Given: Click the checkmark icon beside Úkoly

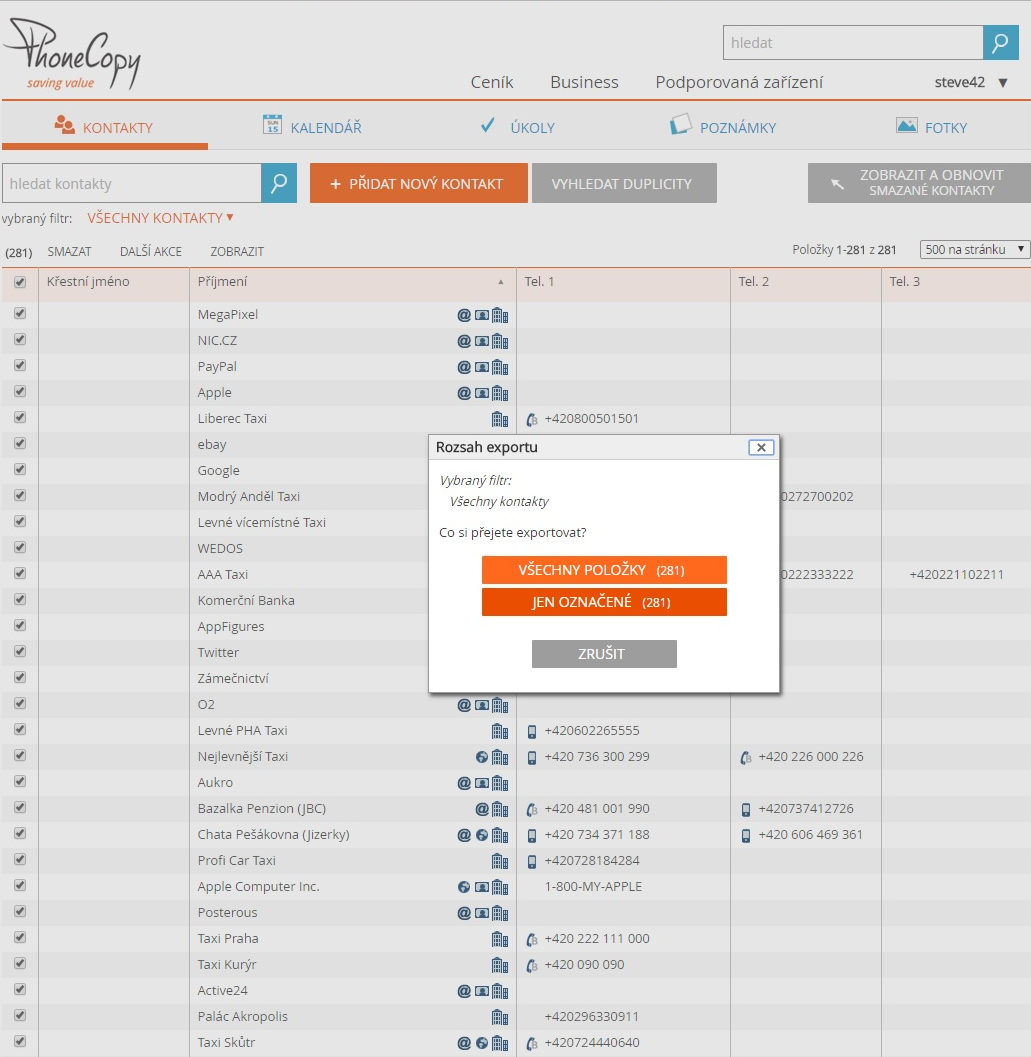Looking at the screenshot, I should tap(488, 125).
